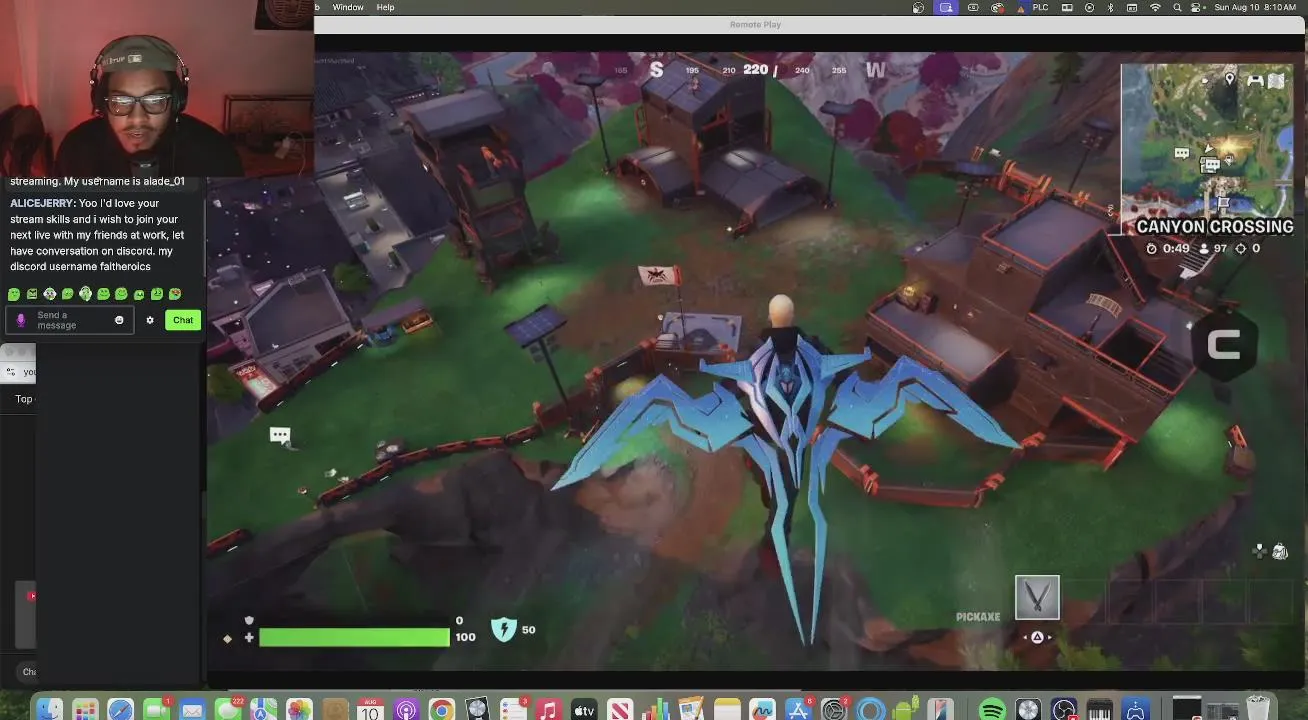
Task: Click the purple microphone icon in chat
Action: pos(21,320)
